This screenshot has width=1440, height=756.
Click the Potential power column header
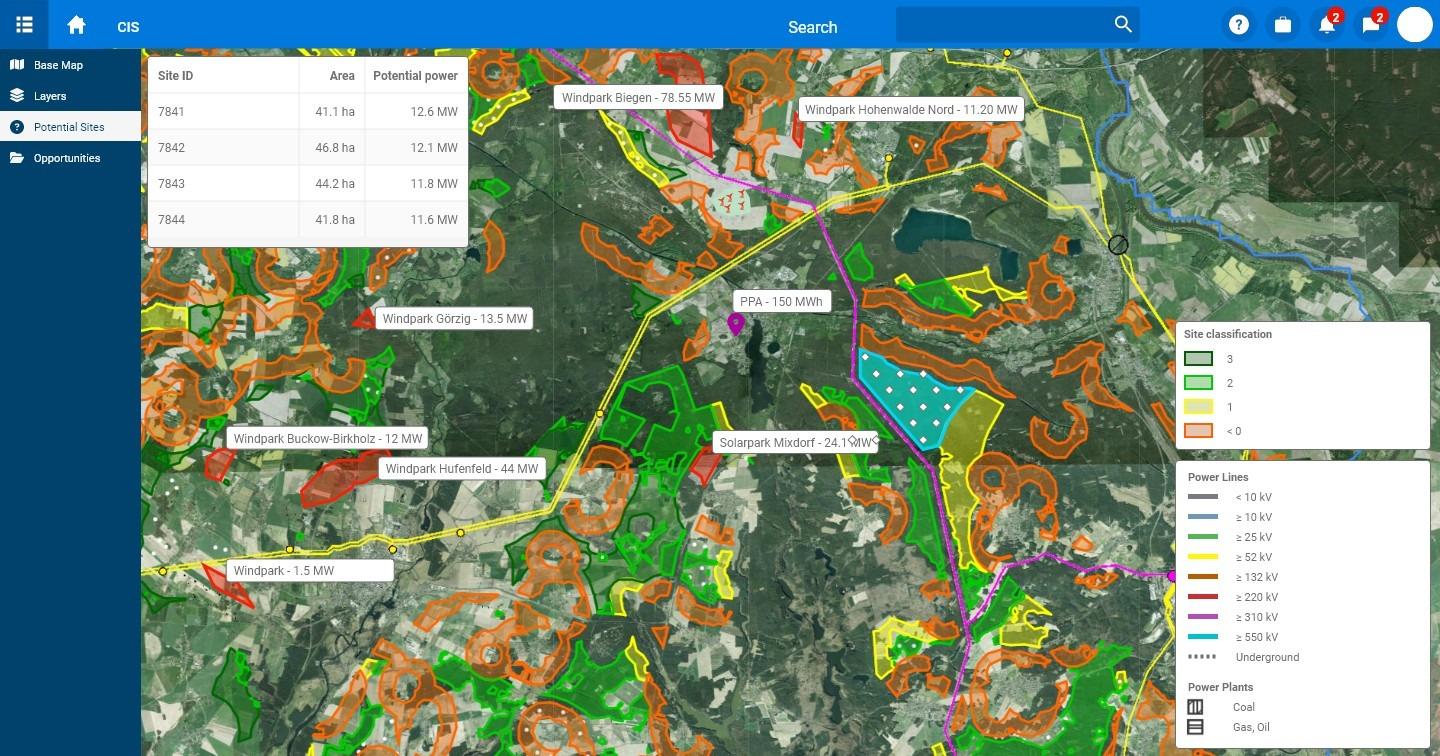click(415, 75)
